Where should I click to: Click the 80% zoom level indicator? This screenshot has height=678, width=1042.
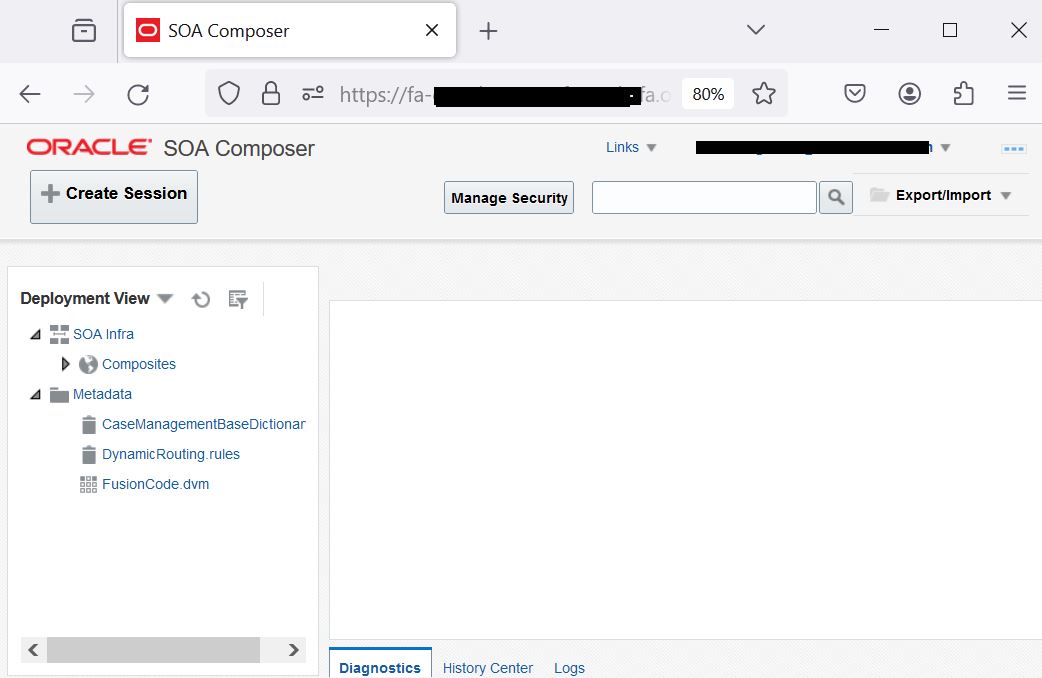708,94
